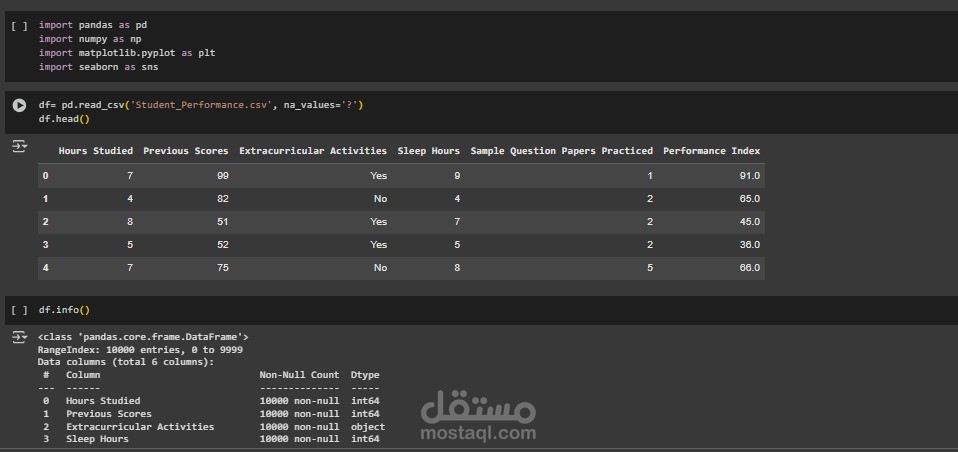Click Previous Scores value 51

point(222,222)
